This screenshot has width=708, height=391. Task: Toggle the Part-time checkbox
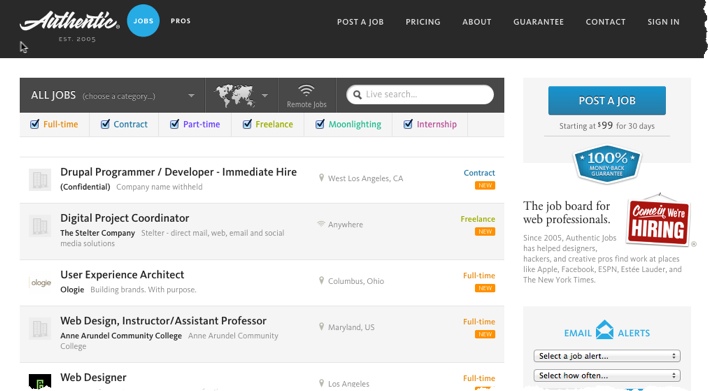click(x=174, y=124)
